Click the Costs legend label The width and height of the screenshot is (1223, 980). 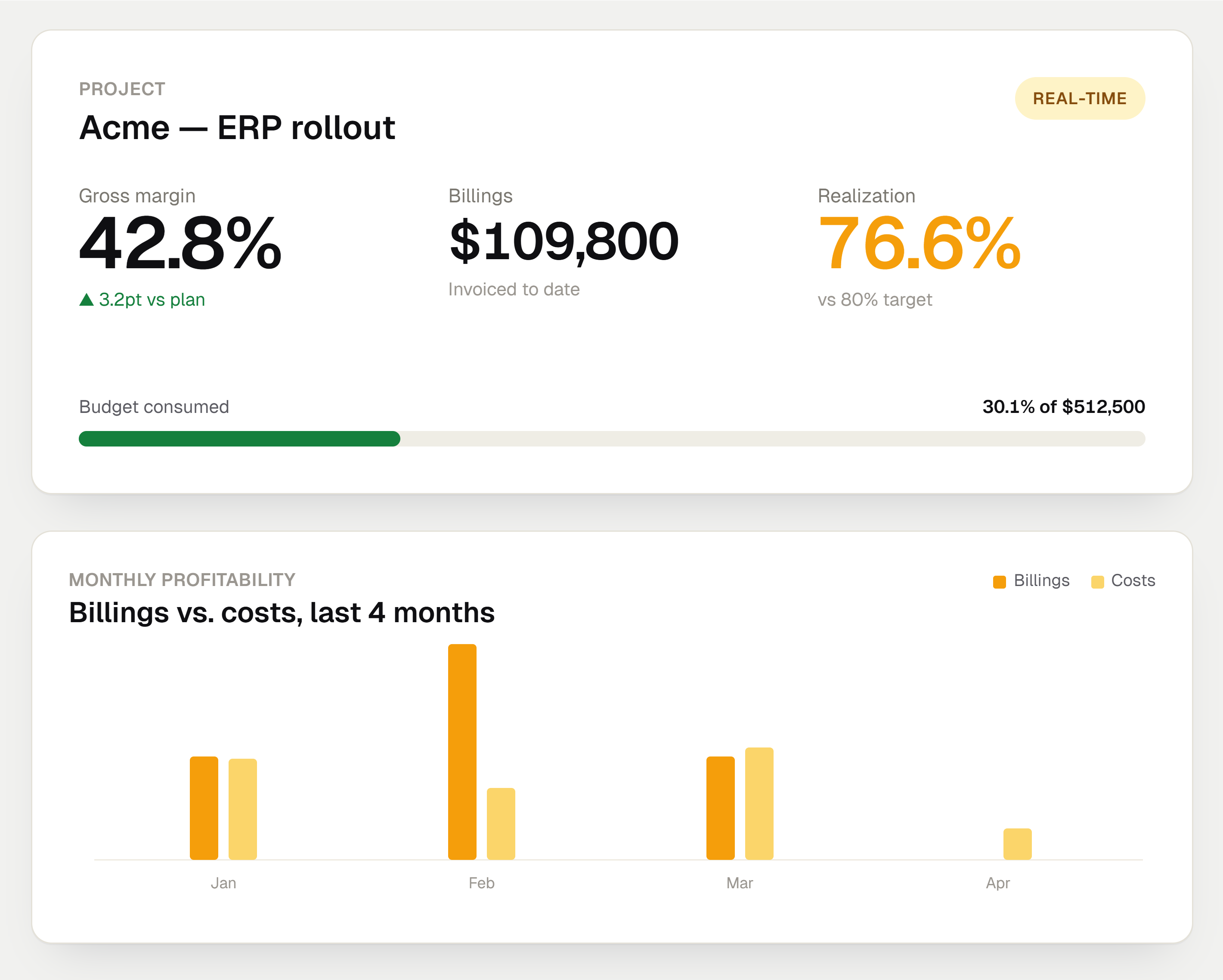pos(1133,580)
